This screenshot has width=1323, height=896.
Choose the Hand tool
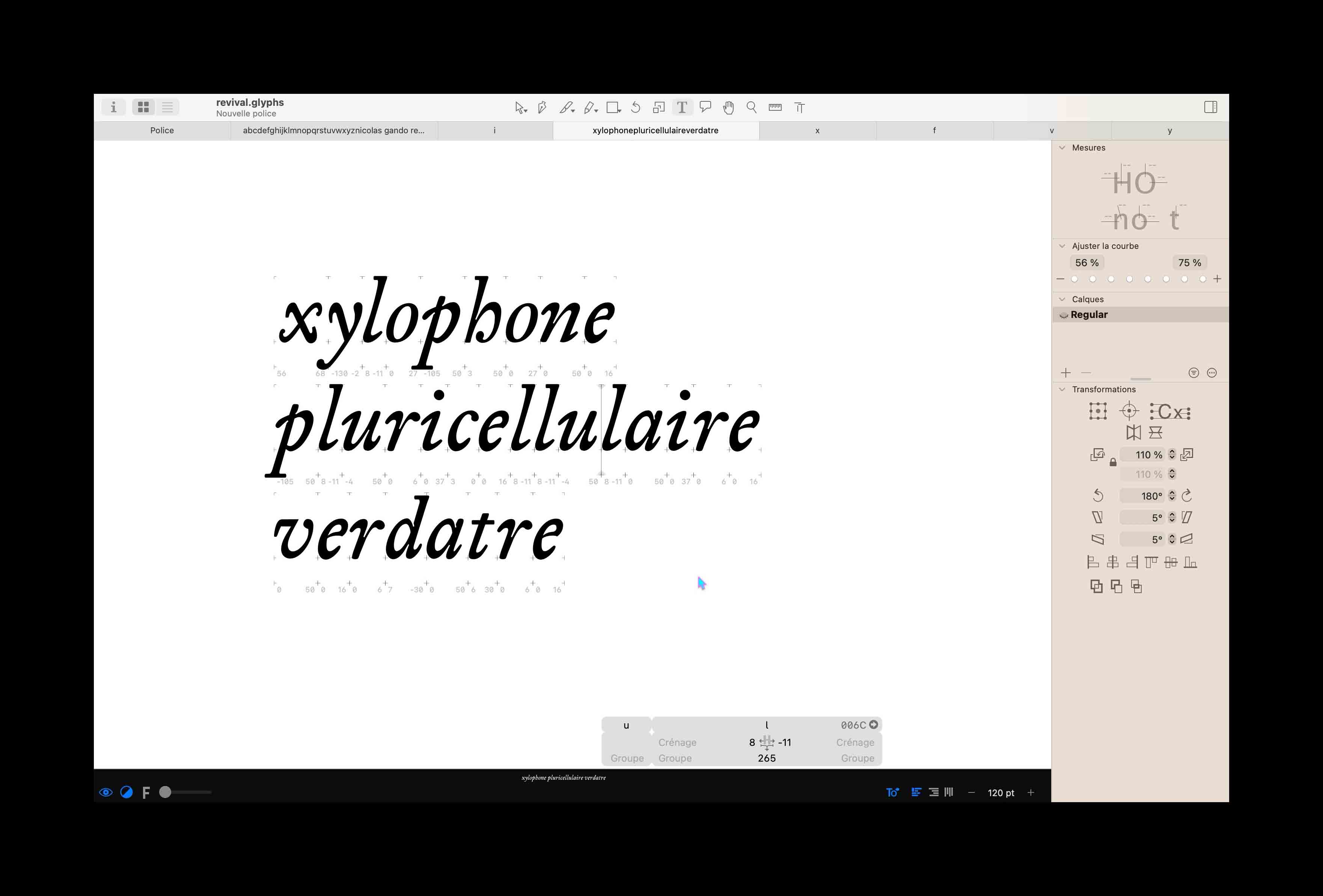(x=728, y=107)
